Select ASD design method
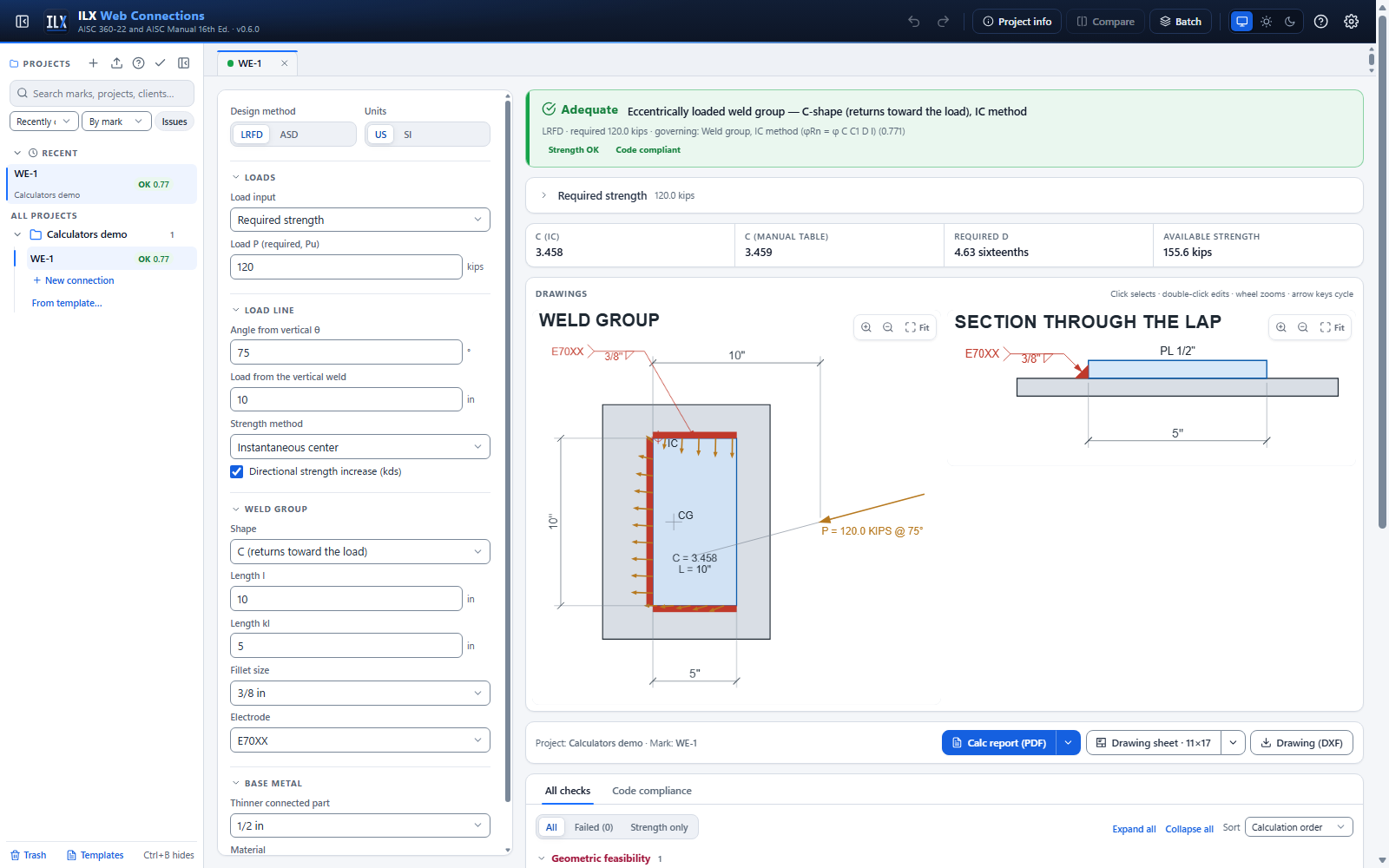 289,135
